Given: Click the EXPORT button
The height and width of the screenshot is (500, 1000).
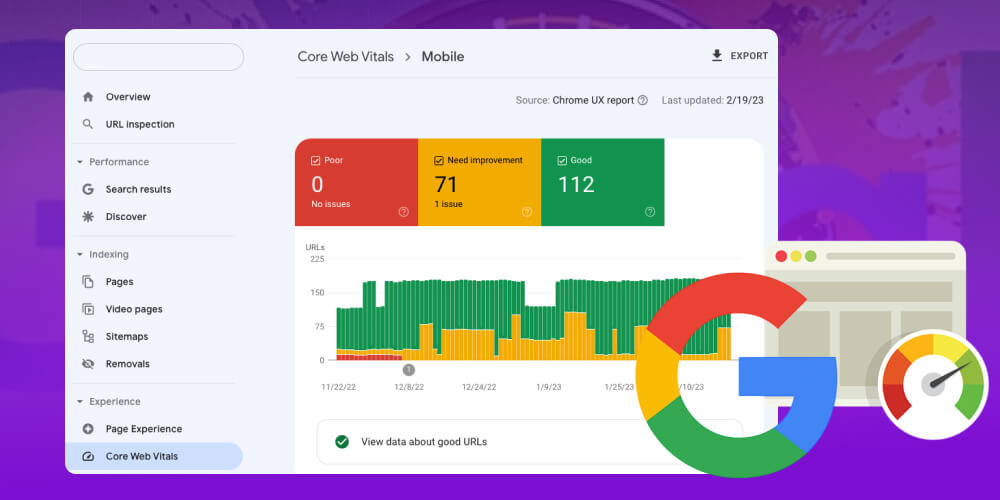Looking at the screenshot, I should [740, 55].
